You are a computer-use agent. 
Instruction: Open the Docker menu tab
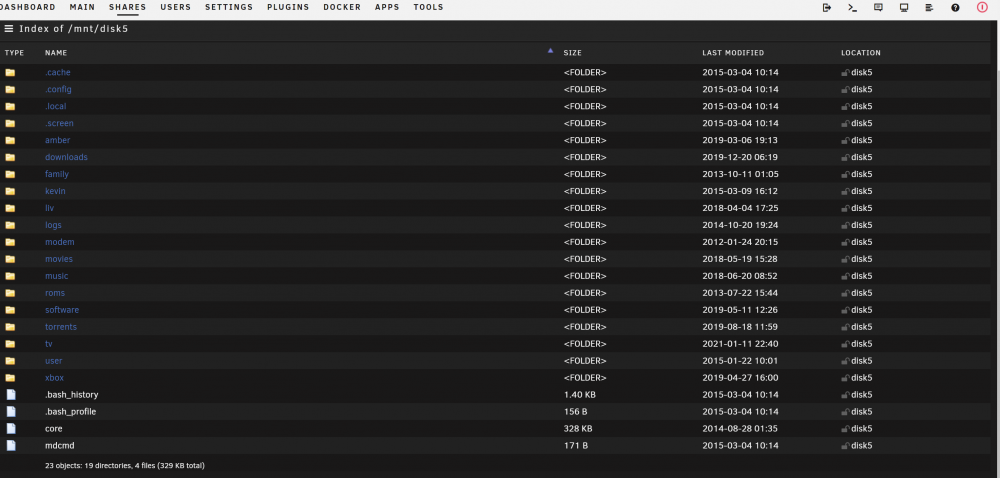click(342, 7)
